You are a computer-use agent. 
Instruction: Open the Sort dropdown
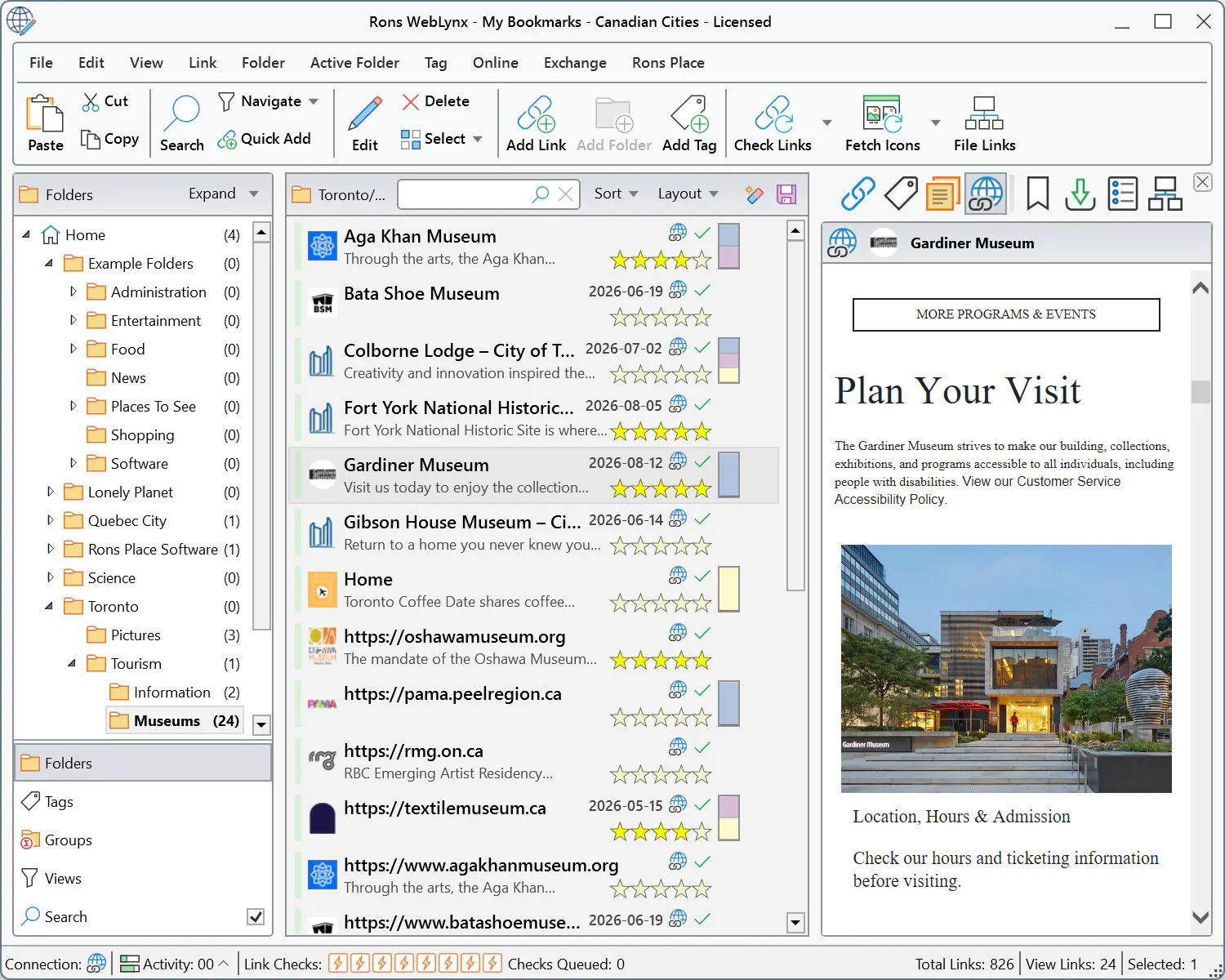[616, 194]
